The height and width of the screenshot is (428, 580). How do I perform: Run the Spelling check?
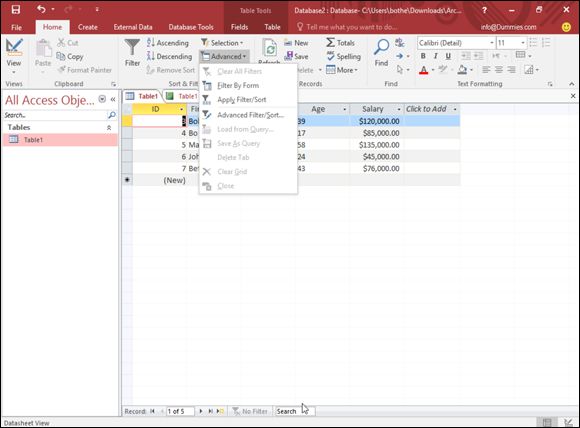pyautogui.click(x=343, y=57)
